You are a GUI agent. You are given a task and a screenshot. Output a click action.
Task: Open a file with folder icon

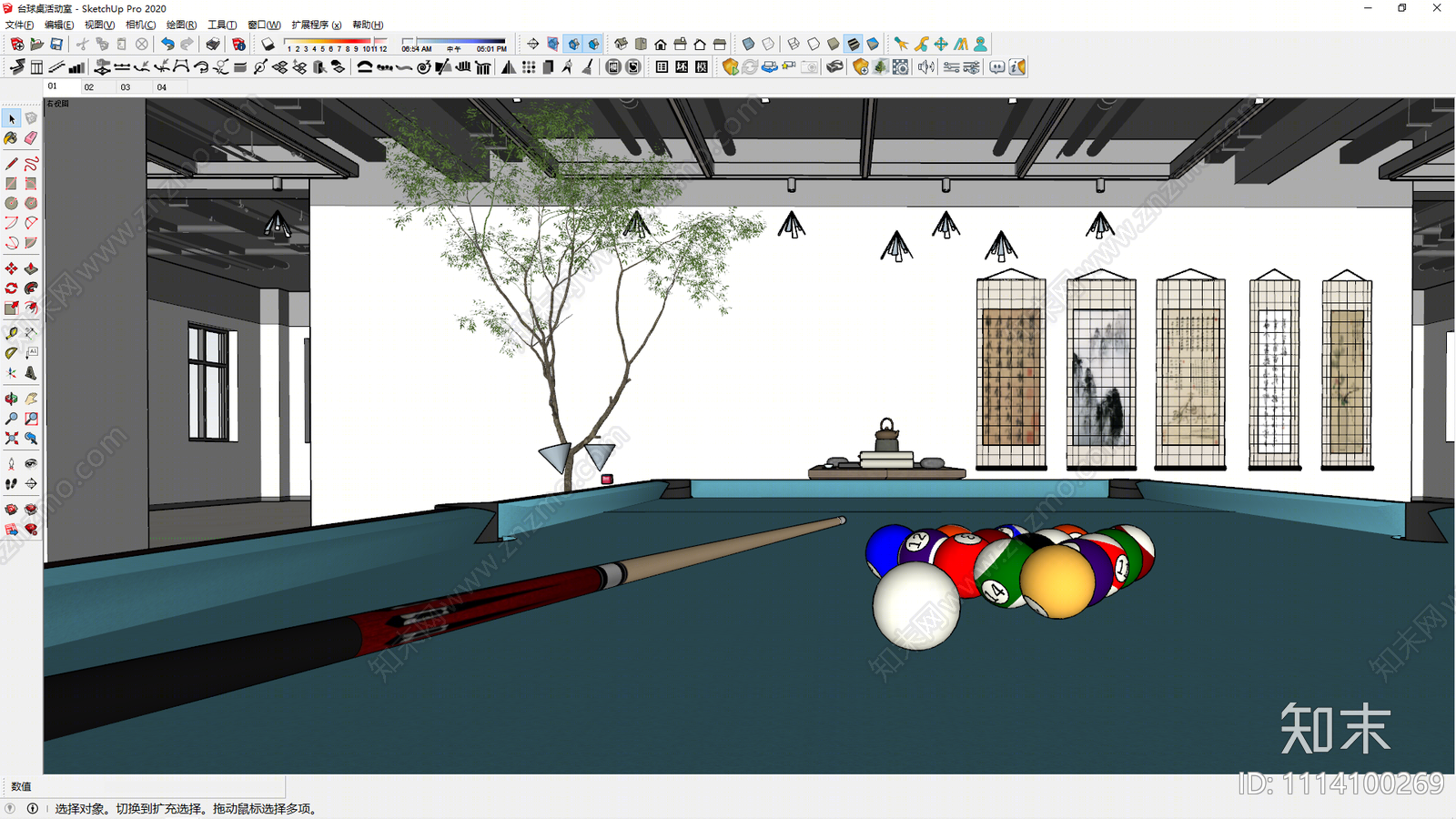36,44
